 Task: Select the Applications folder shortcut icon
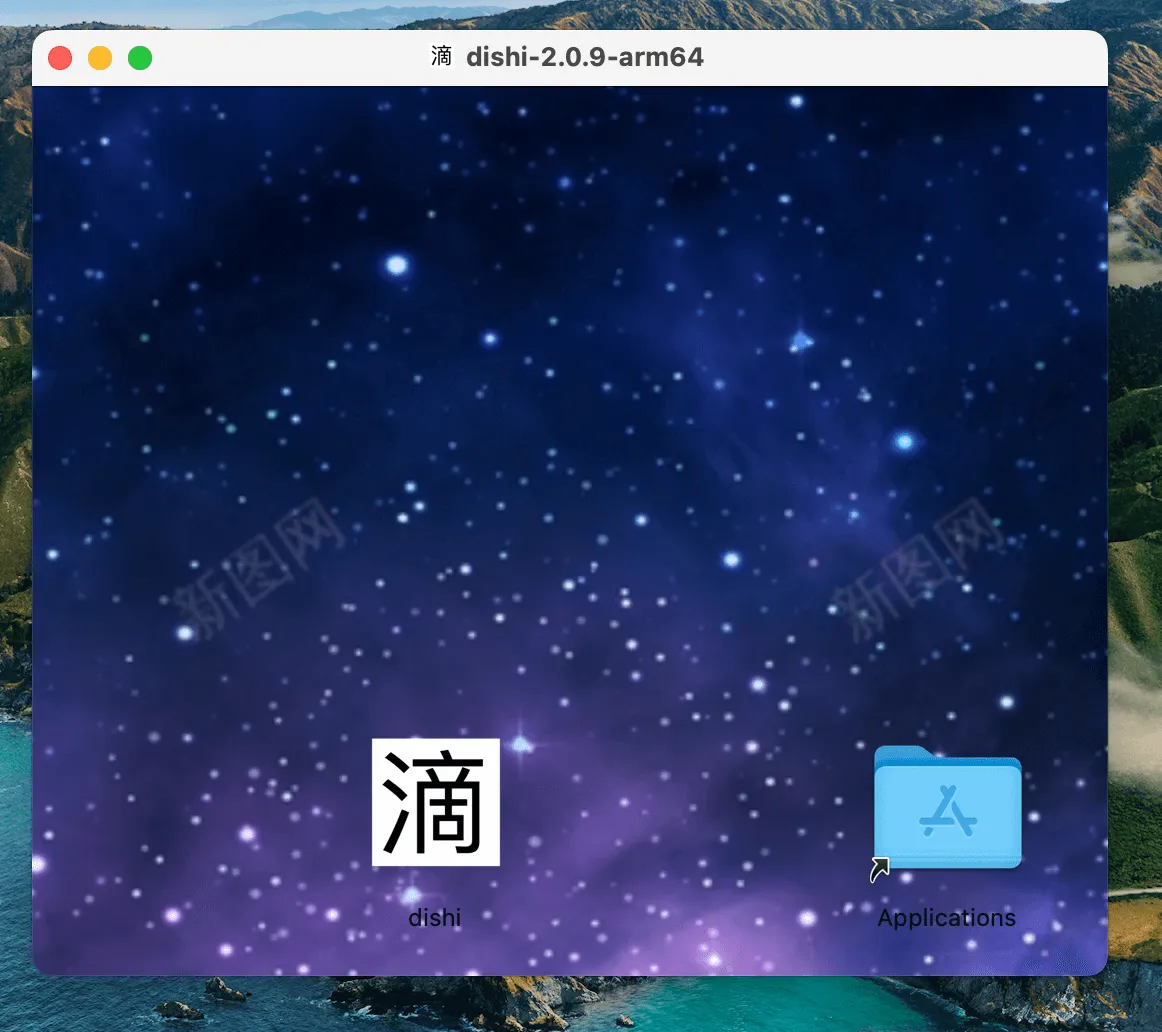[x=947, y=810]
